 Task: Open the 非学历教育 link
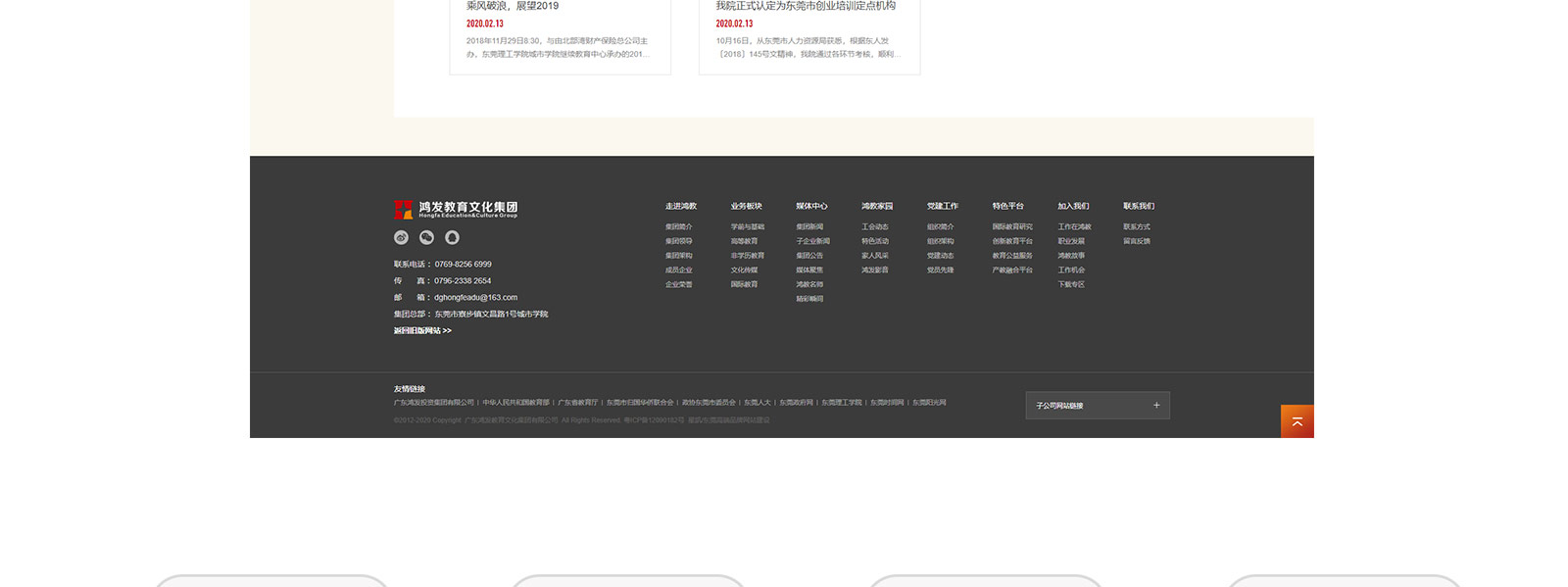click(x=748, y=256)
